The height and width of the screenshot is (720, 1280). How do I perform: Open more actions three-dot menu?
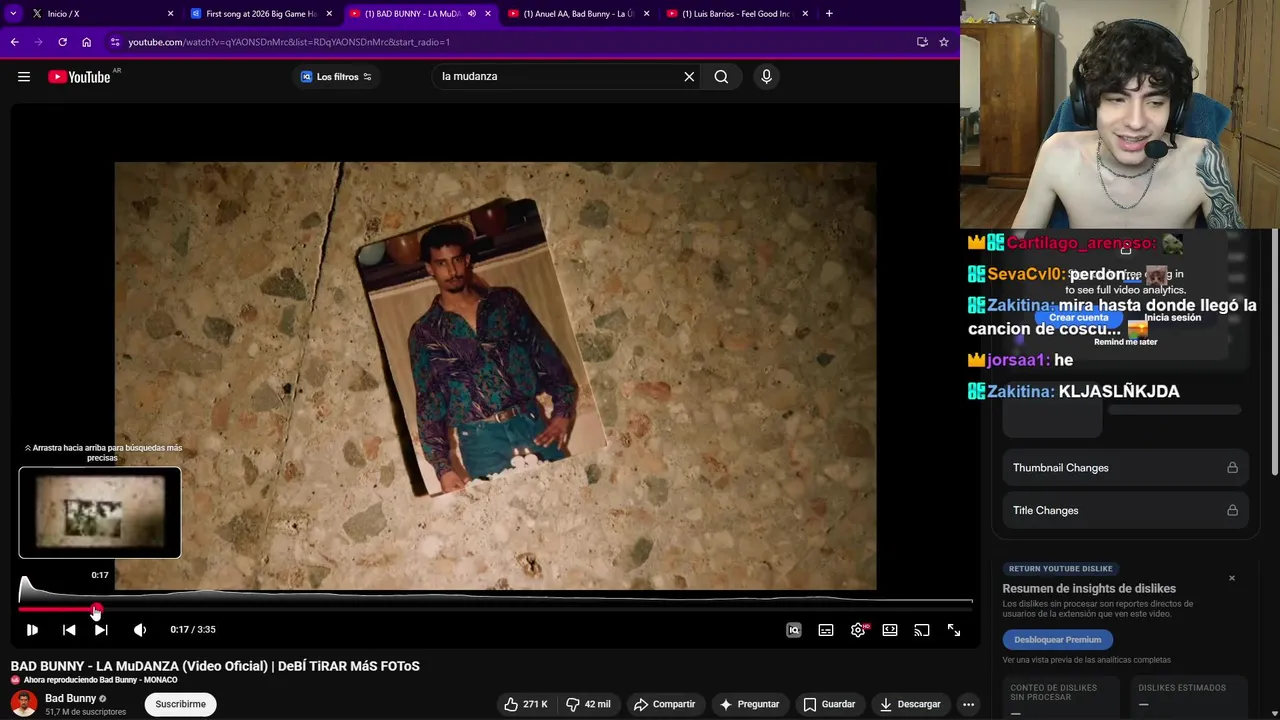(968, 704)
